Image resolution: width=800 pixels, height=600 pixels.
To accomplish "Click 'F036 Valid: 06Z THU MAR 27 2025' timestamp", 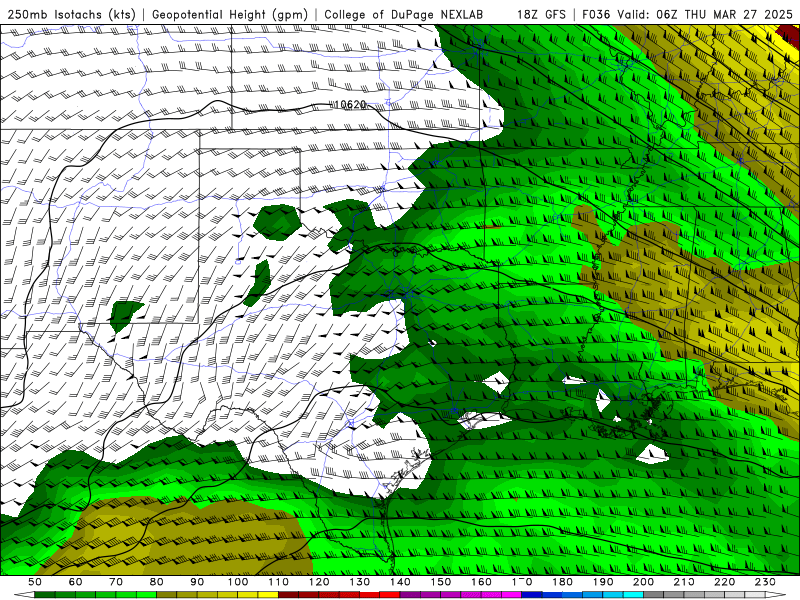I will click(687, 14).
